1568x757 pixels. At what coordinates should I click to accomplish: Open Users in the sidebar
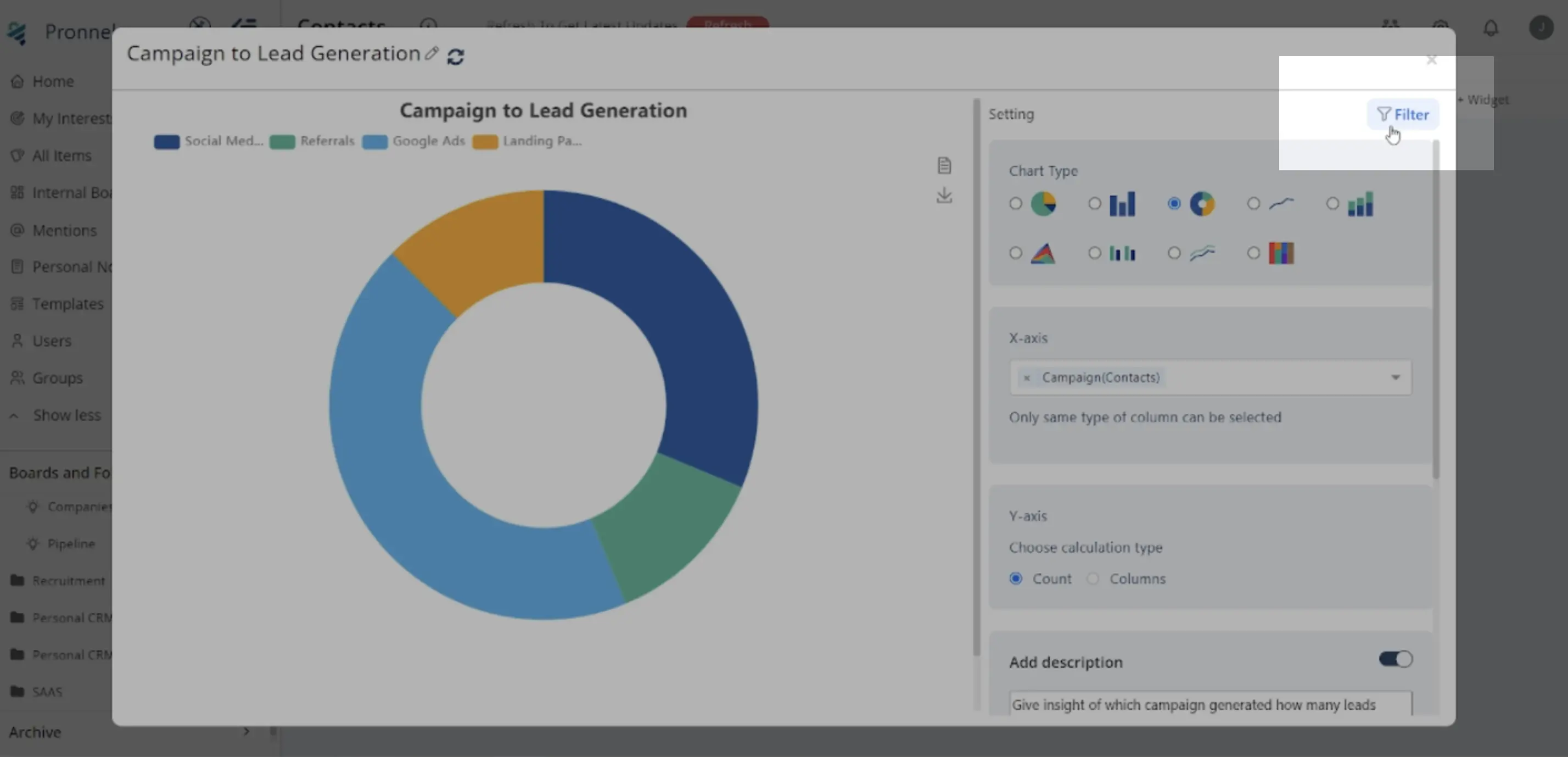coord(41,341)
